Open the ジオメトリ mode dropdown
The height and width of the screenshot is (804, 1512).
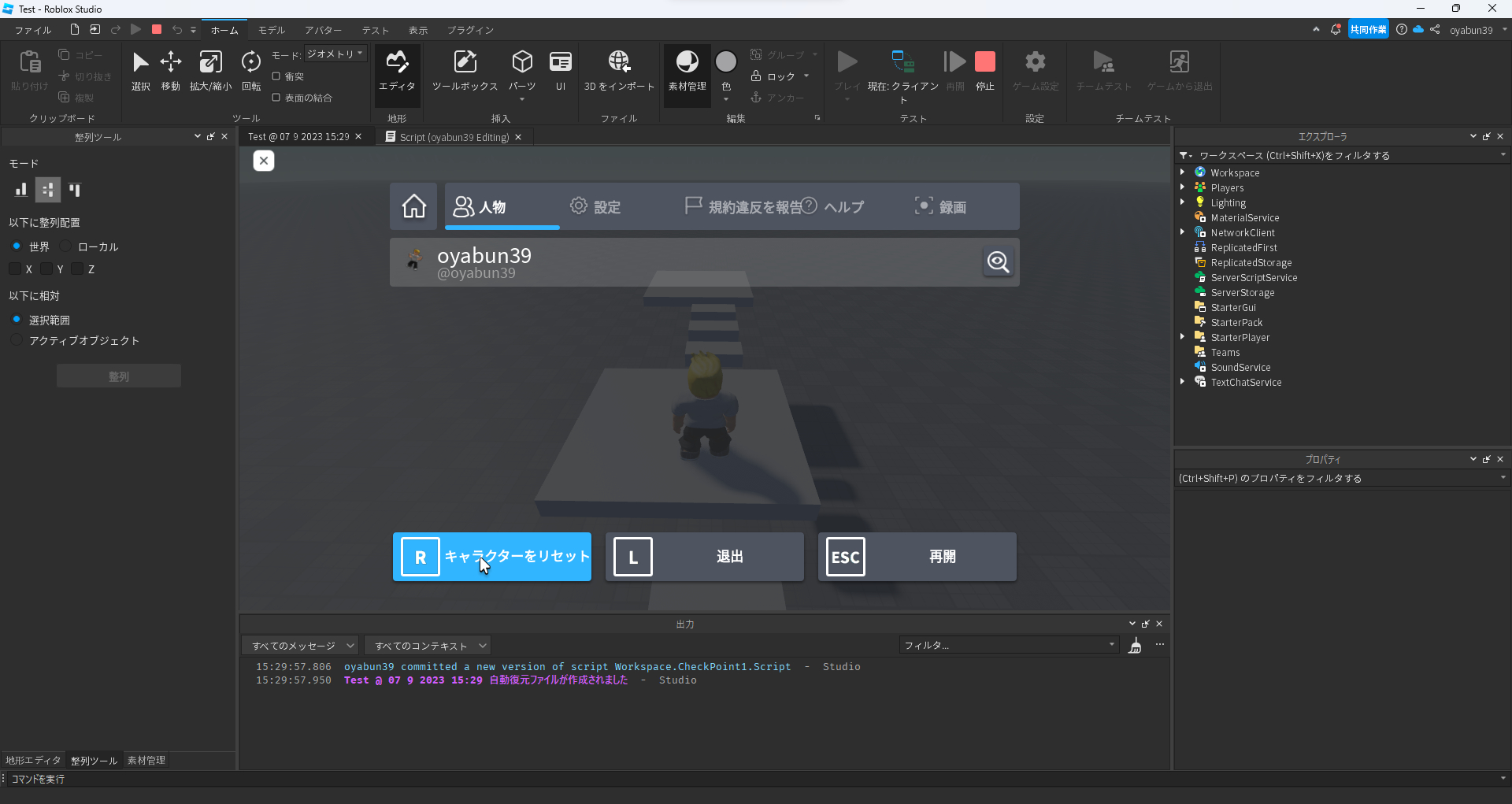(x=335, y=54)
